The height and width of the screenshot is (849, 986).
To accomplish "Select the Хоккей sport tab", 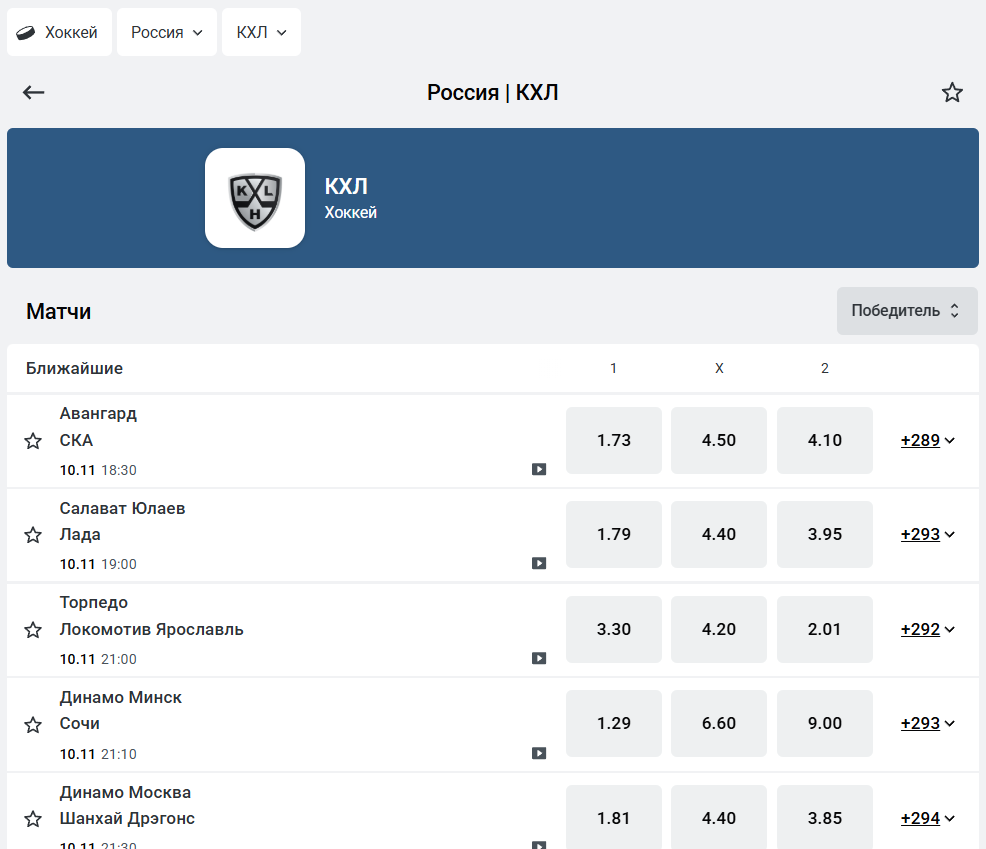I will (59, 33).
